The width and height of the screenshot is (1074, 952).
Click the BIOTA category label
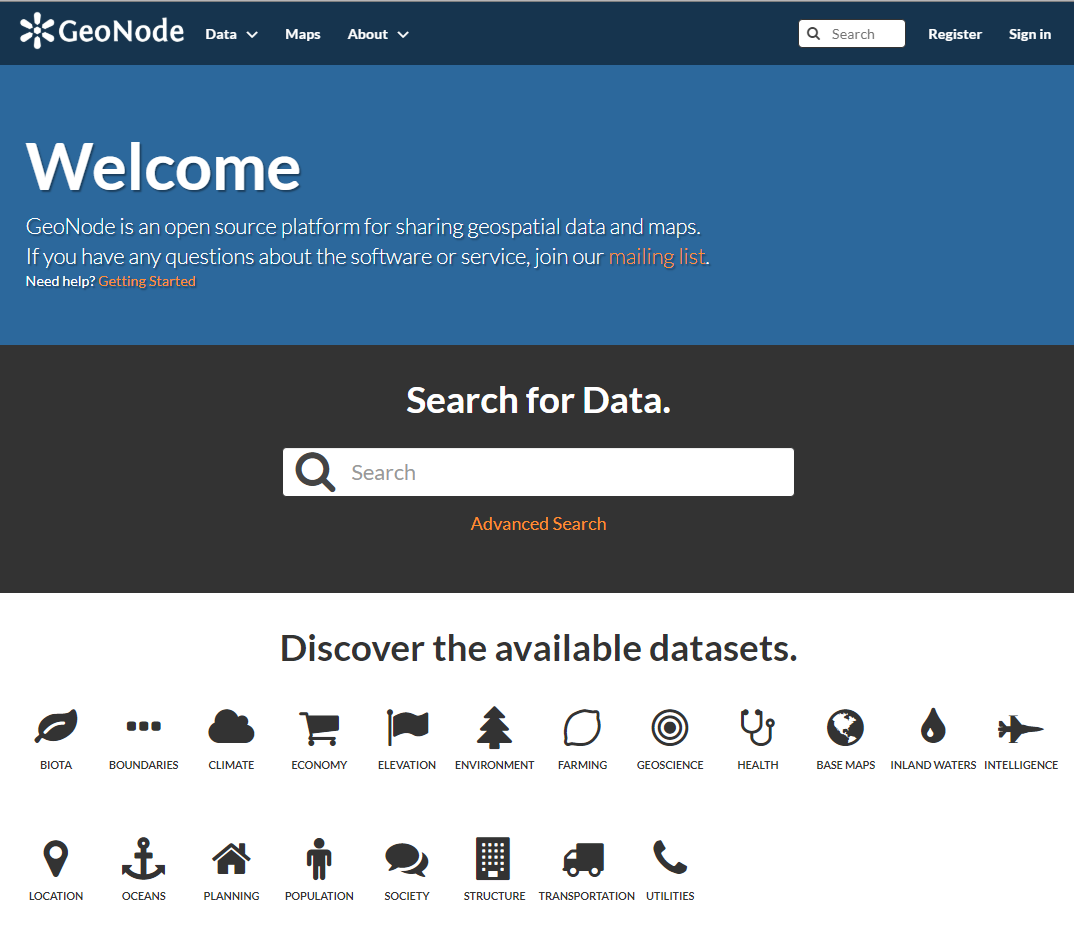click(x=56, y=765)
